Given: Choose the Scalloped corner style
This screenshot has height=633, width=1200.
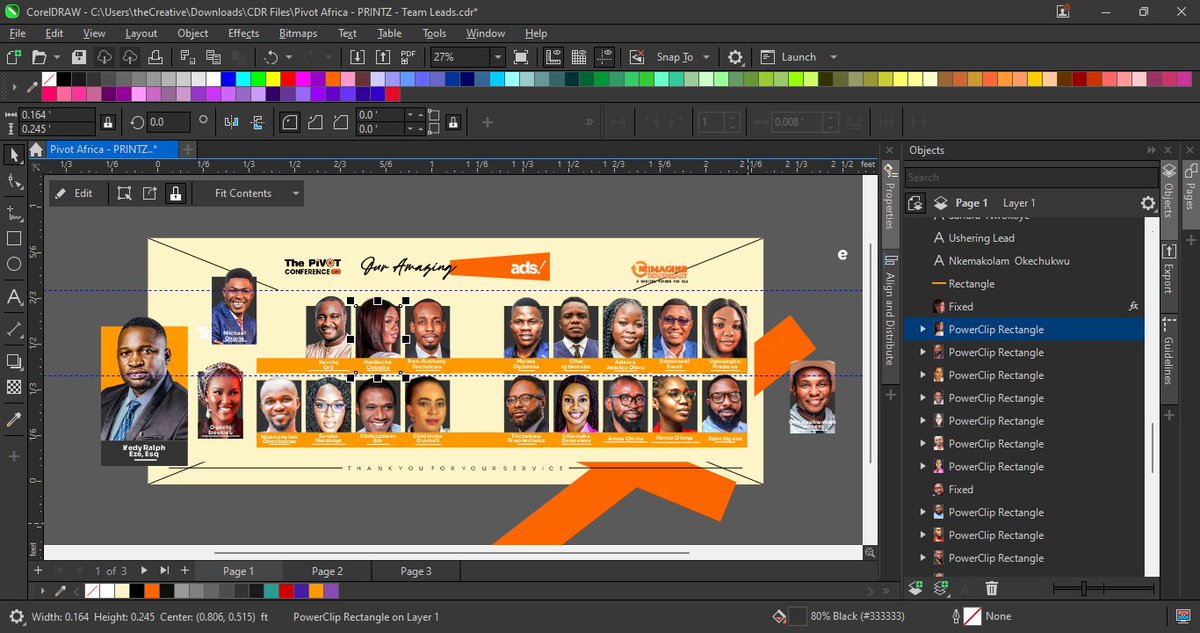Looking at the screenshot, I should tap(314, 122).
